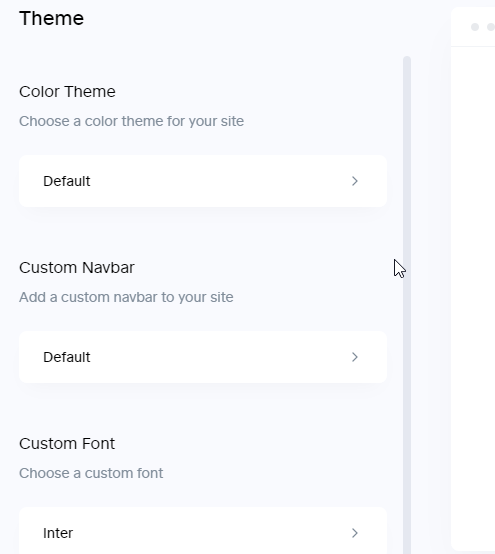This screenshot has height=554, width=495.
Task: Click the Custom Font section title
Action: 67,444
